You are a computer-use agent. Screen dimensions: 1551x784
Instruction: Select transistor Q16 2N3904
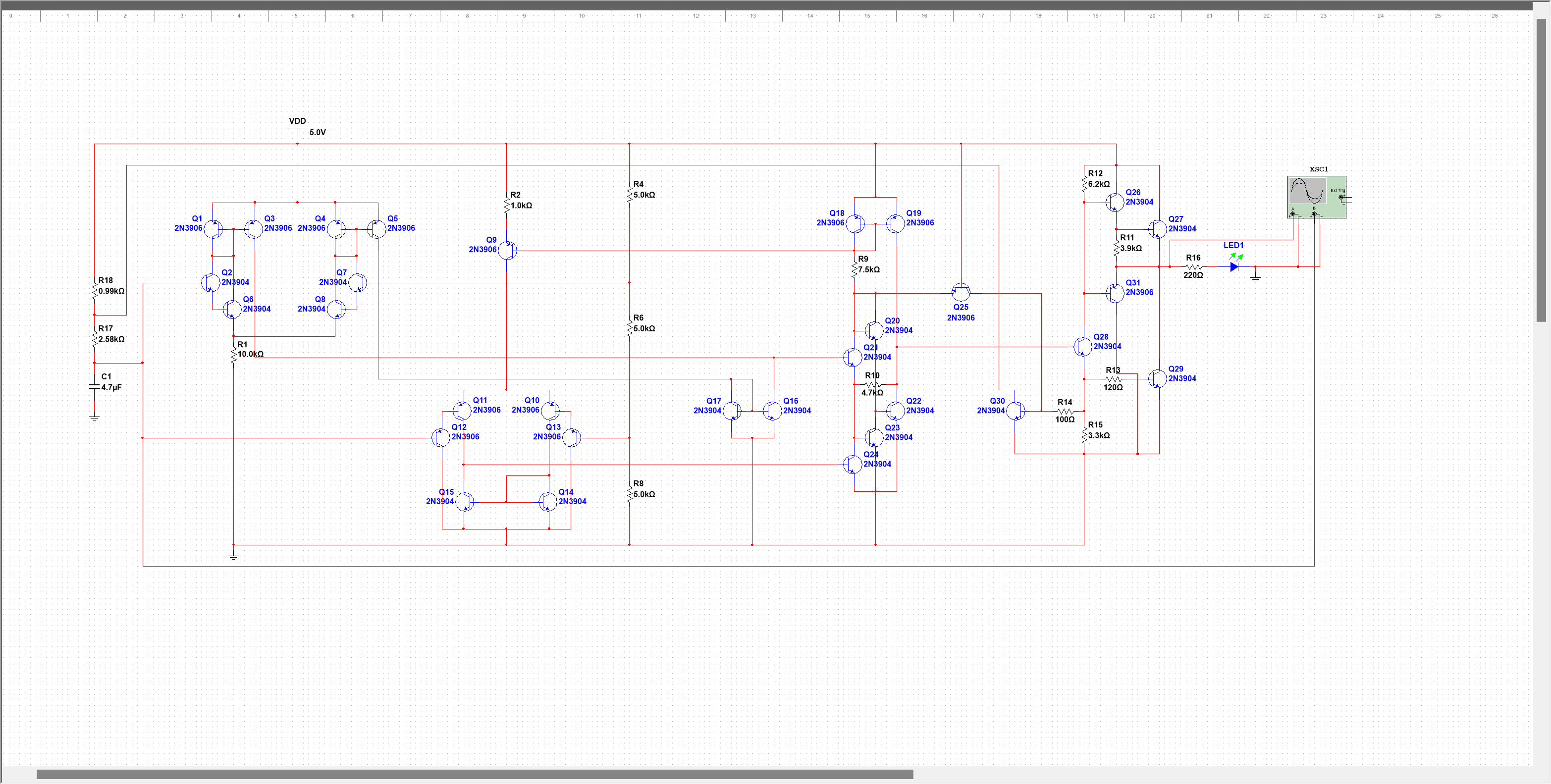click(772, 411)
